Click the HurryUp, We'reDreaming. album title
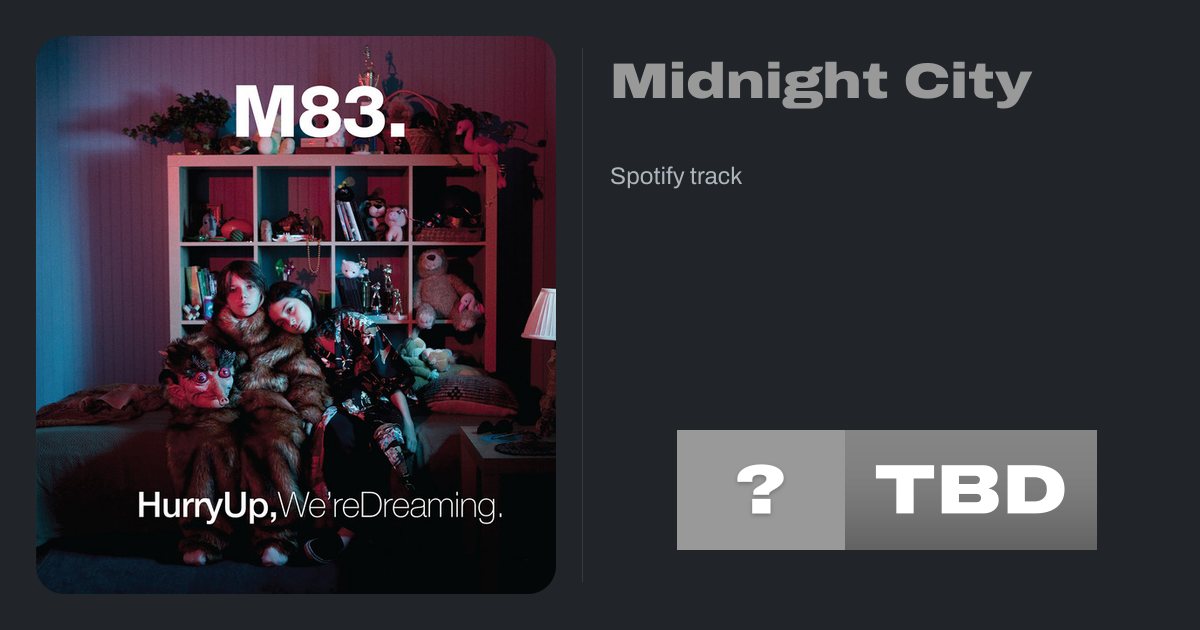 320,506
